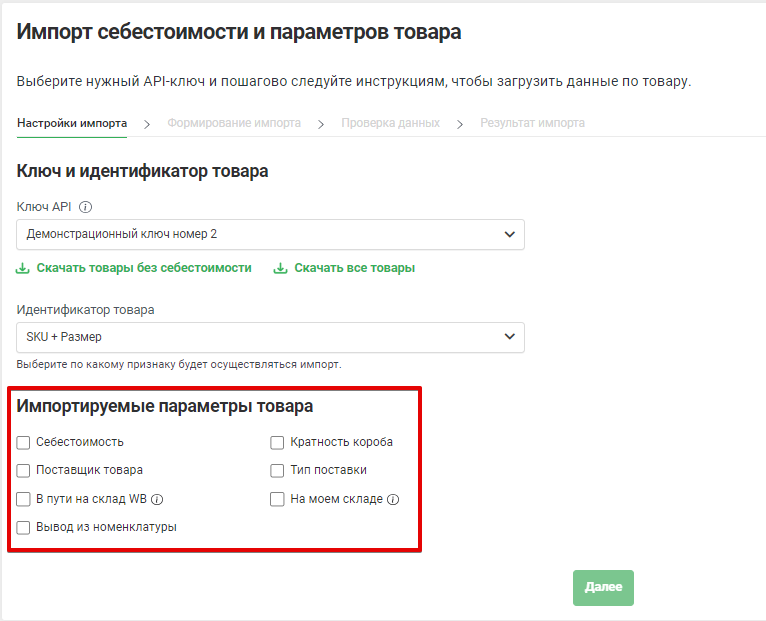This screenshot has height=621, width=766.
Task: Click the info icon next to Ключ API
Action: pyautogui.click(x=85, y=207)
